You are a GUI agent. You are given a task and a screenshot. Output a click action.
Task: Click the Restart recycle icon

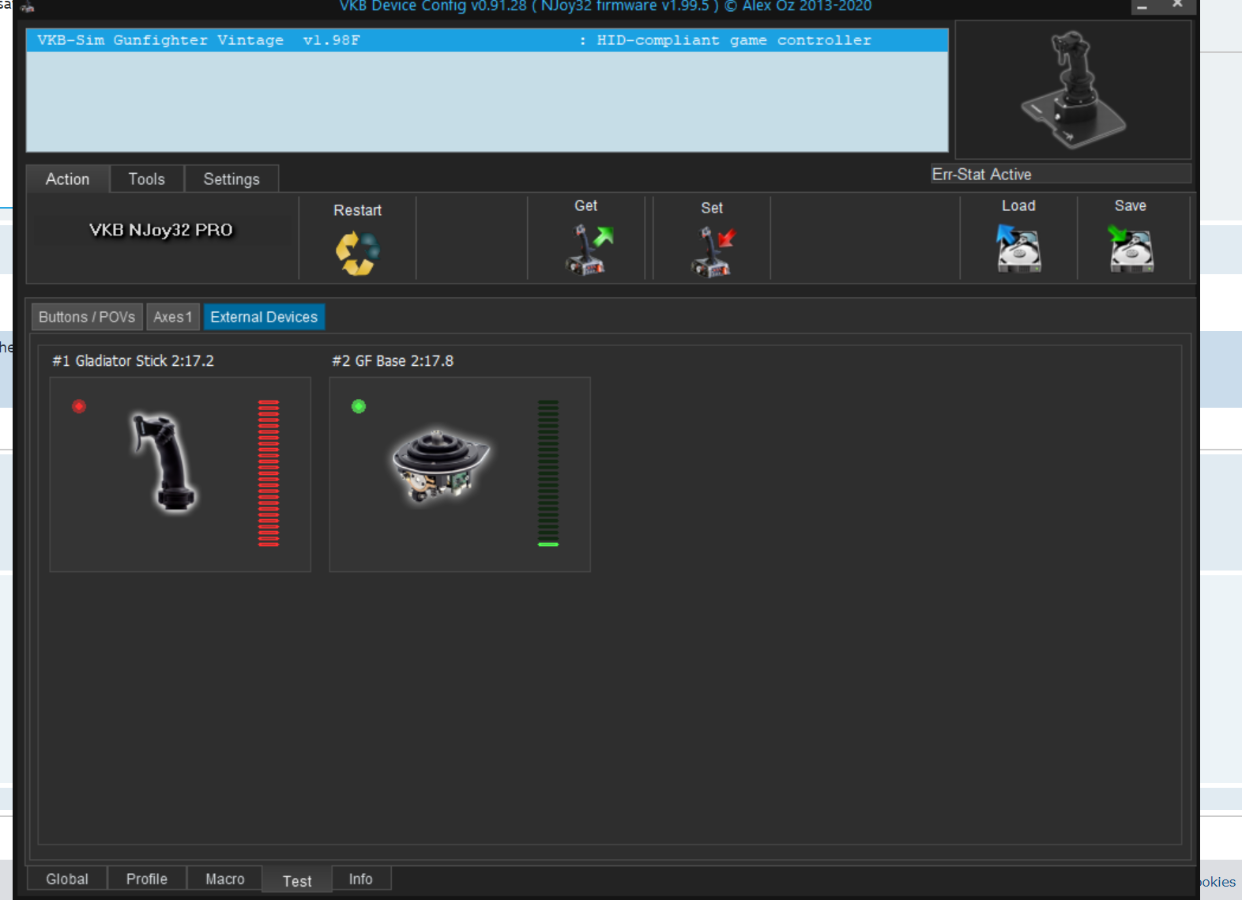(357, 253)
